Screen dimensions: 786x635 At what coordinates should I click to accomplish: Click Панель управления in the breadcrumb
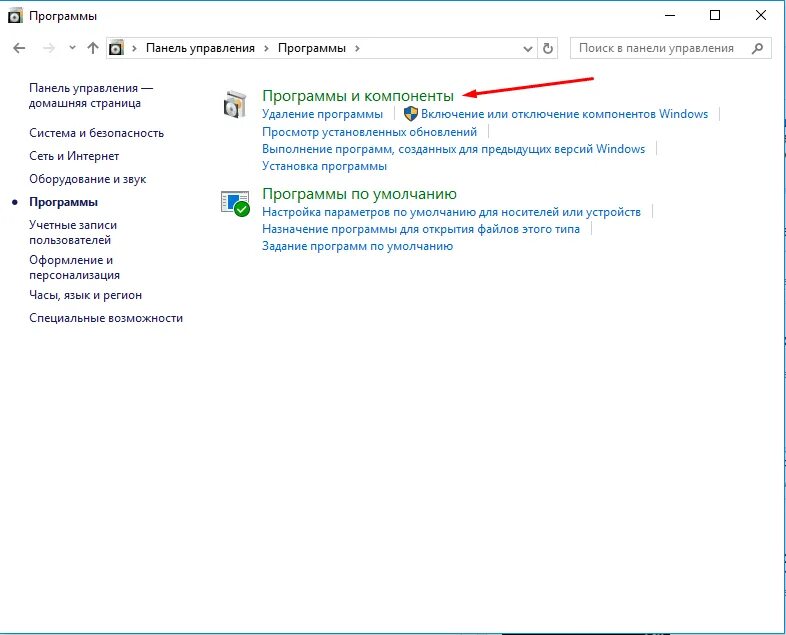click(200, 48)
